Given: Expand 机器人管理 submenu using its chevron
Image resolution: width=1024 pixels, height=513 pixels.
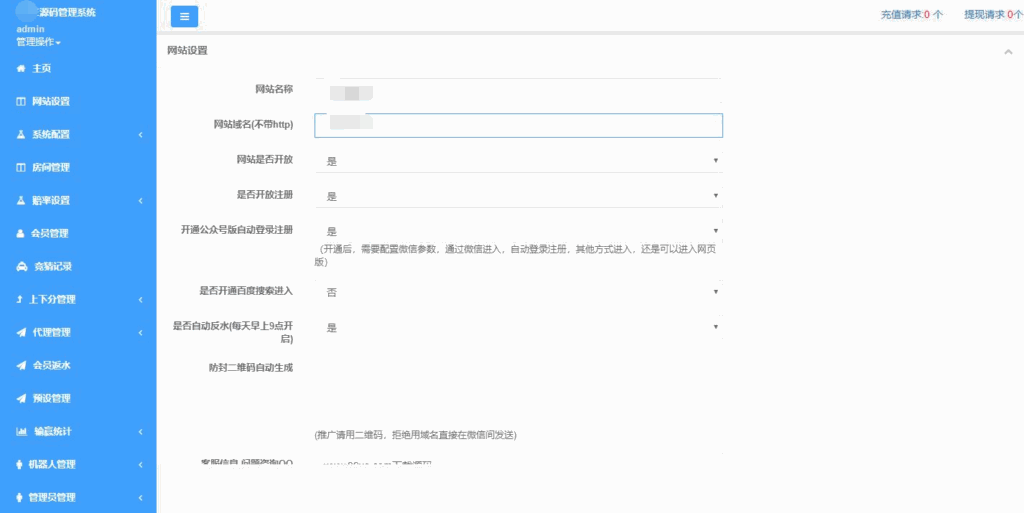Looking at the screenshot, I should click(140, 465).
